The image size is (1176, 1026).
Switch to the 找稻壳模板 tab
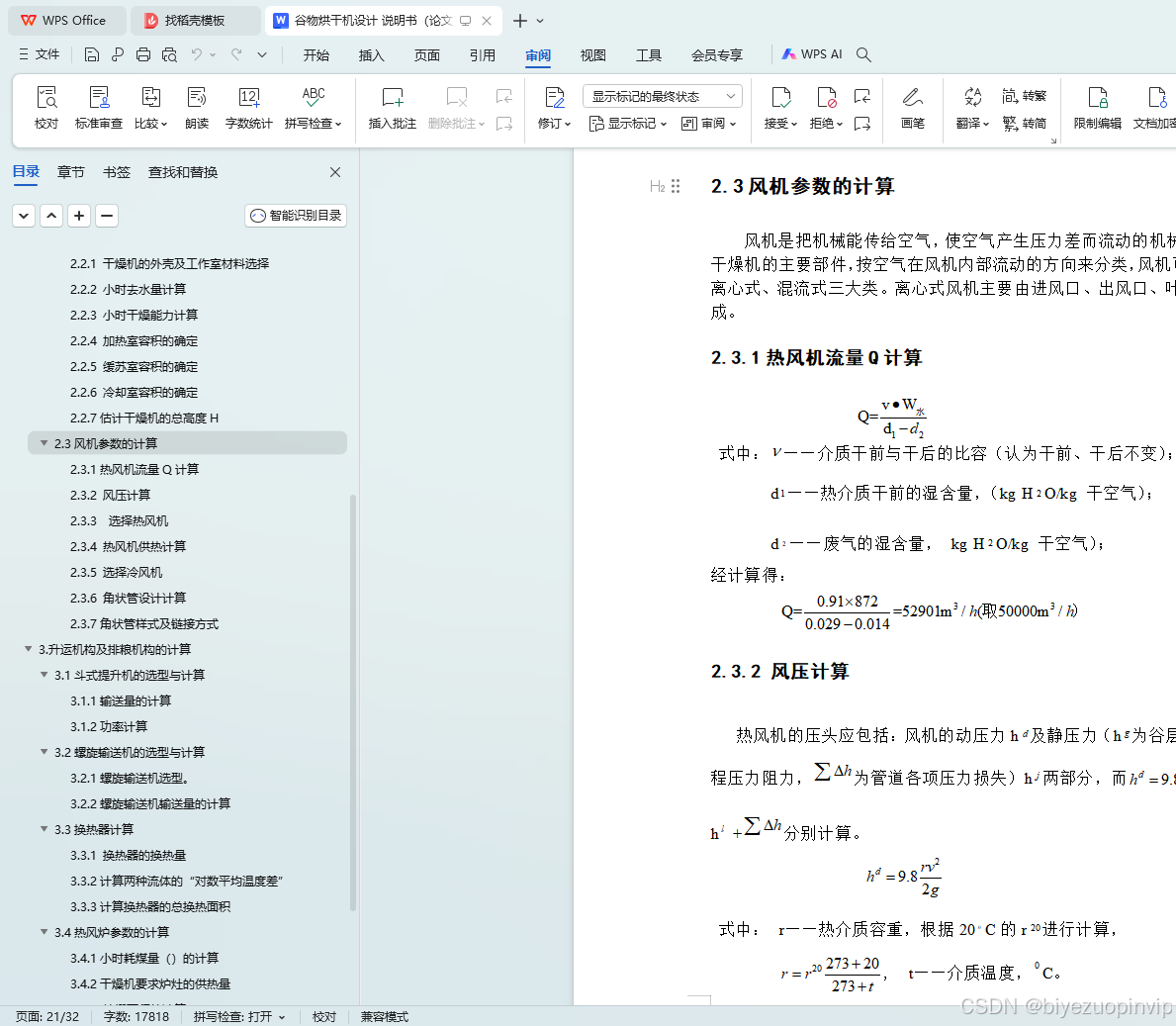(x=195, y=20)
